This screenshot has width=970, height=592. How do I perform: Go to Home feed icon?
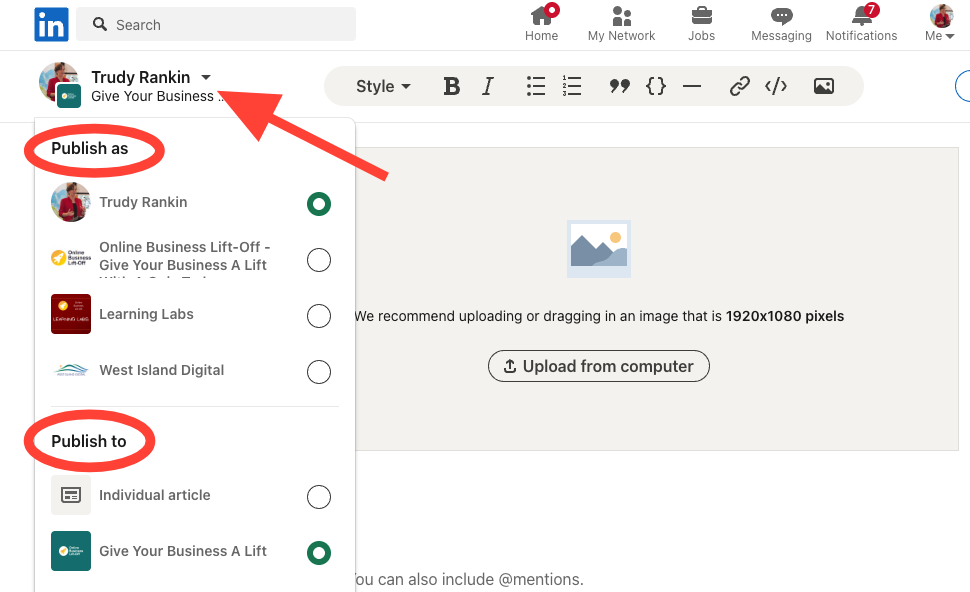coord(541,24)
